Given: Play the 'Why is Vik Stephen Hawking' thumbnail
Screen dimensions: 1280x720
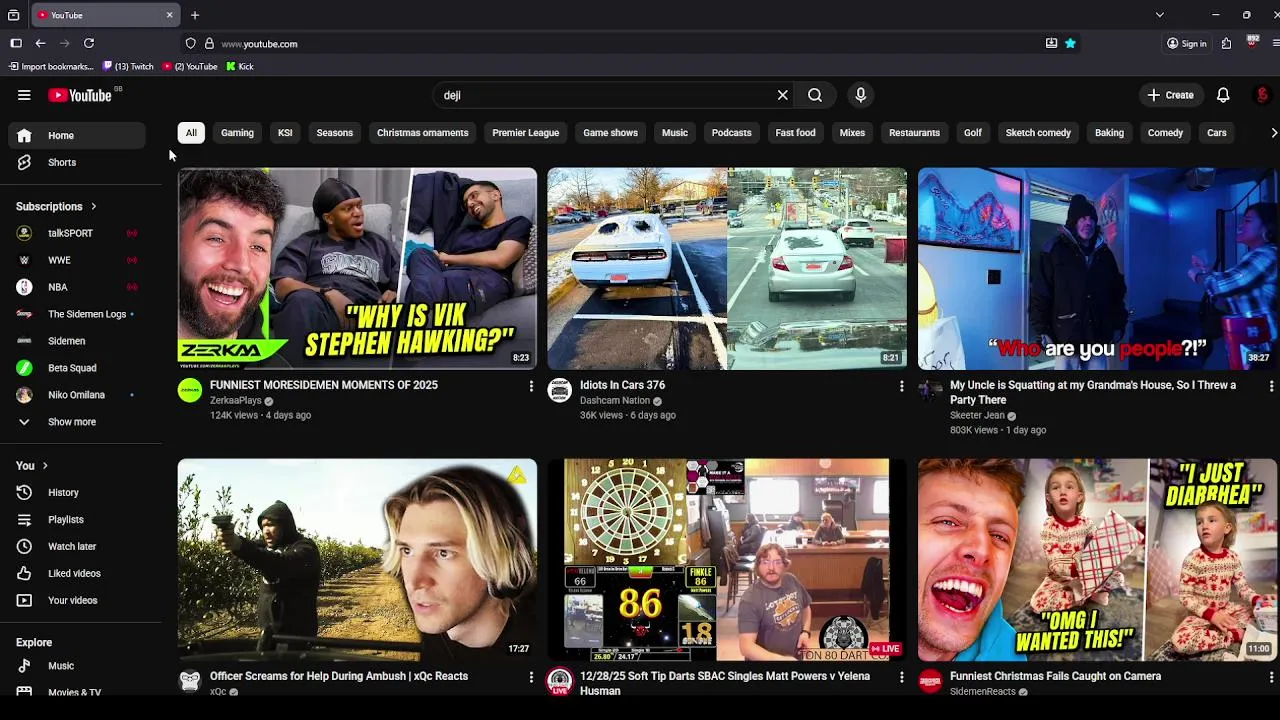Looking at the screenshot, I should [x=357, y=268].
